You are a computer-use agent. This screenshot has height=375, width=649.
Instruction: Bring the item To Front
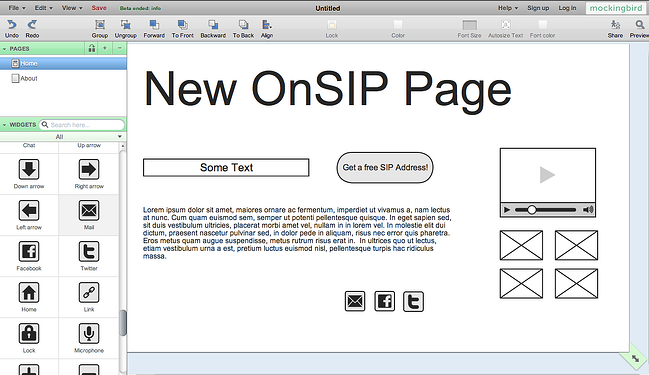tap(183, 24)
